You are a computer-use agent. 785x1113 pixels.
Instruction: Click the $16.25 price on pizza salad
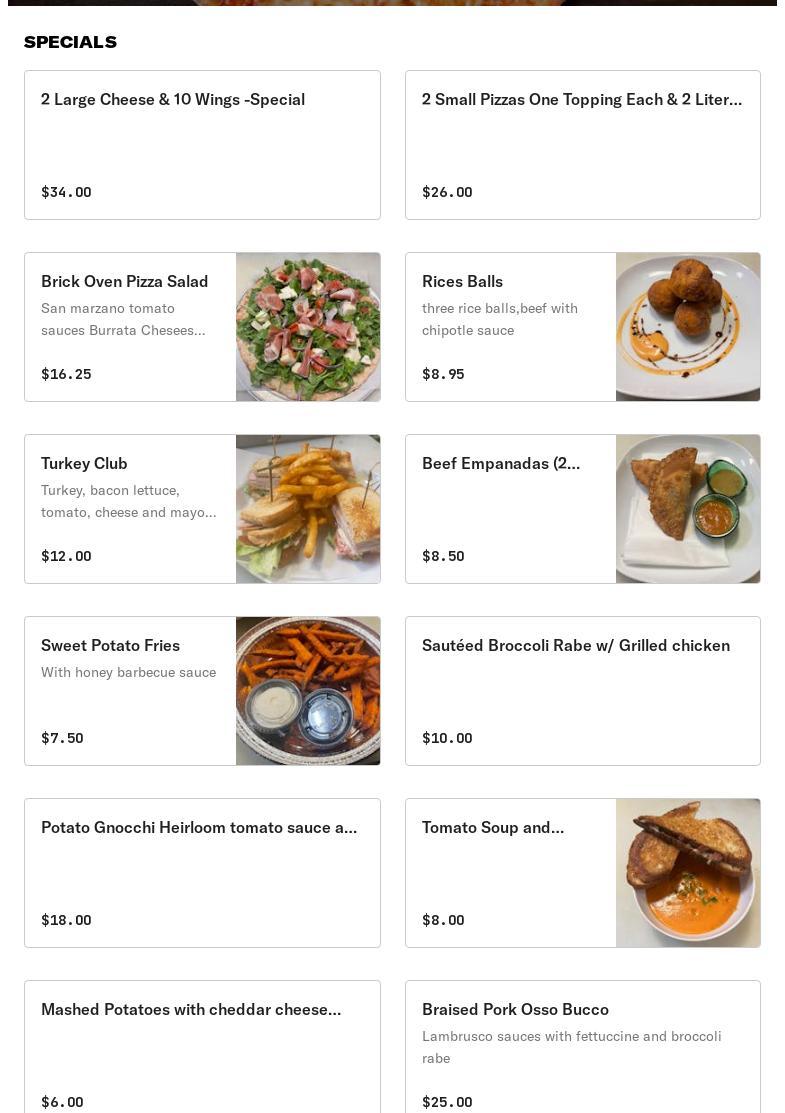(x=66, y=374)
